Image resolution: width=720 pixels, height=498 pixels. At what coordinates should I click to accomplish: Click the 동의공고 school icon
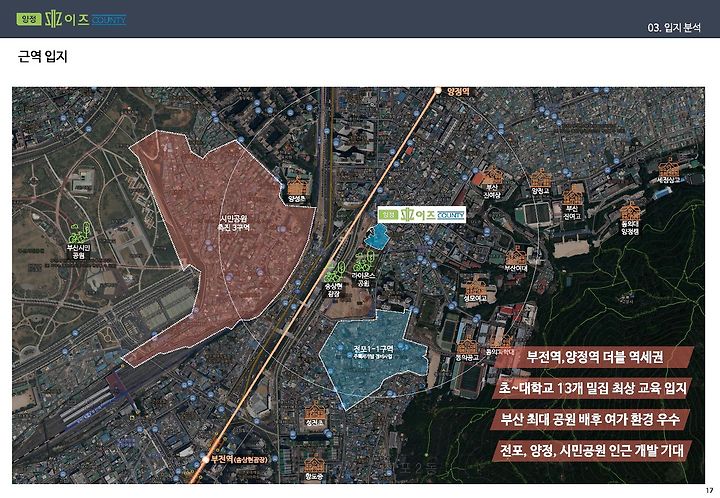tap(467, 346)
